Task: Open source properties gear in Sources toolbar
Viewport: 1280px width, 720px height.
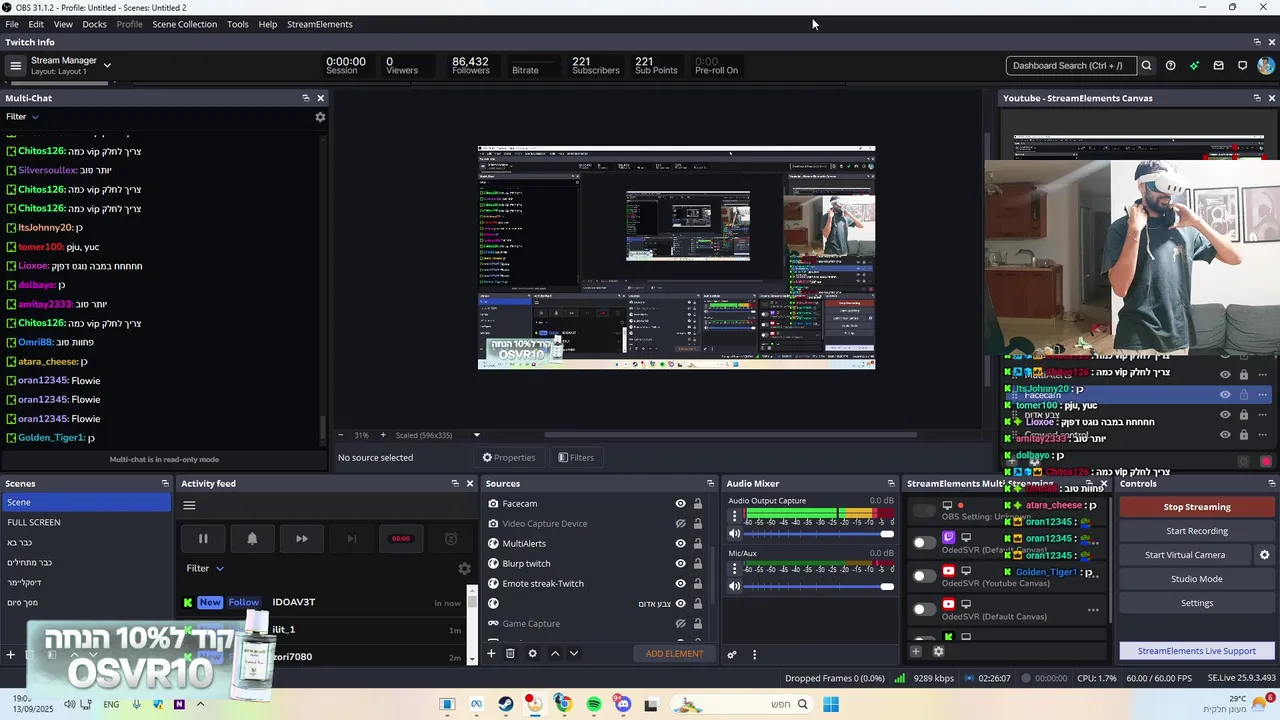Action: click(x=532, y=654)
